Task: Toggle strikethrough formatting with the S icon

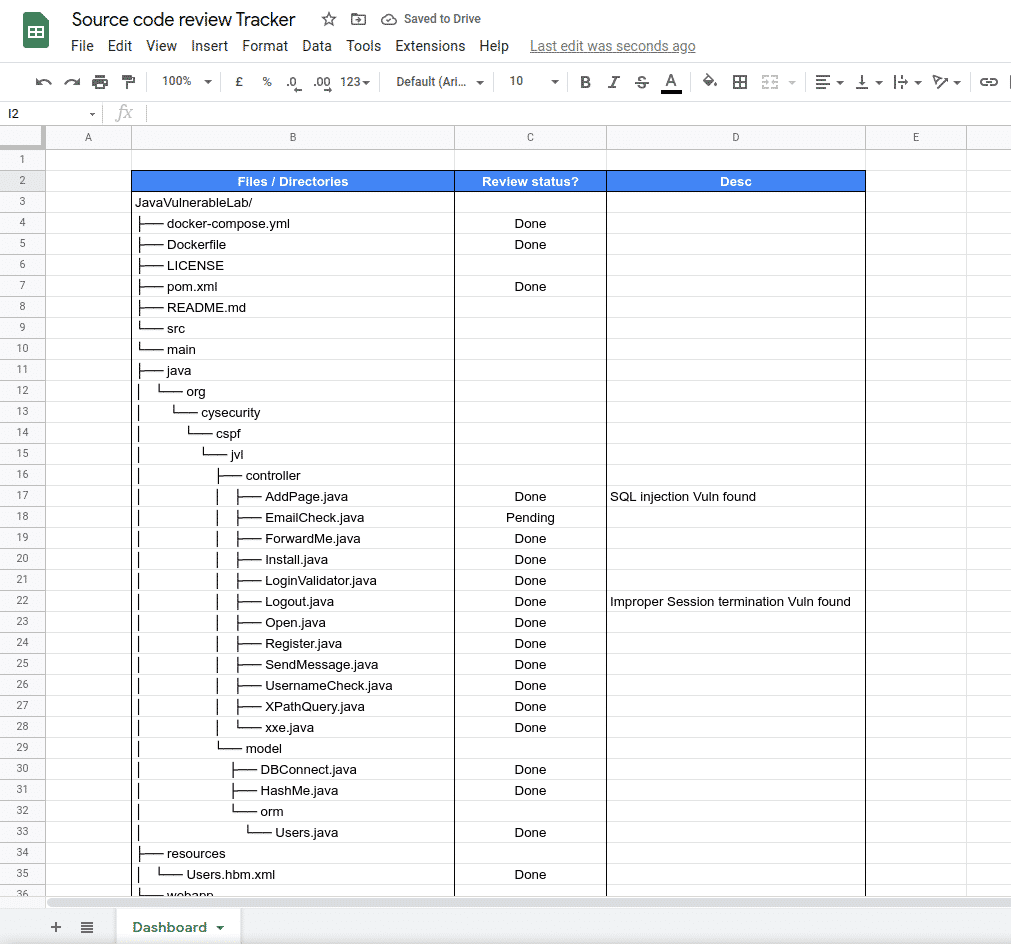Action: point(642,82)
